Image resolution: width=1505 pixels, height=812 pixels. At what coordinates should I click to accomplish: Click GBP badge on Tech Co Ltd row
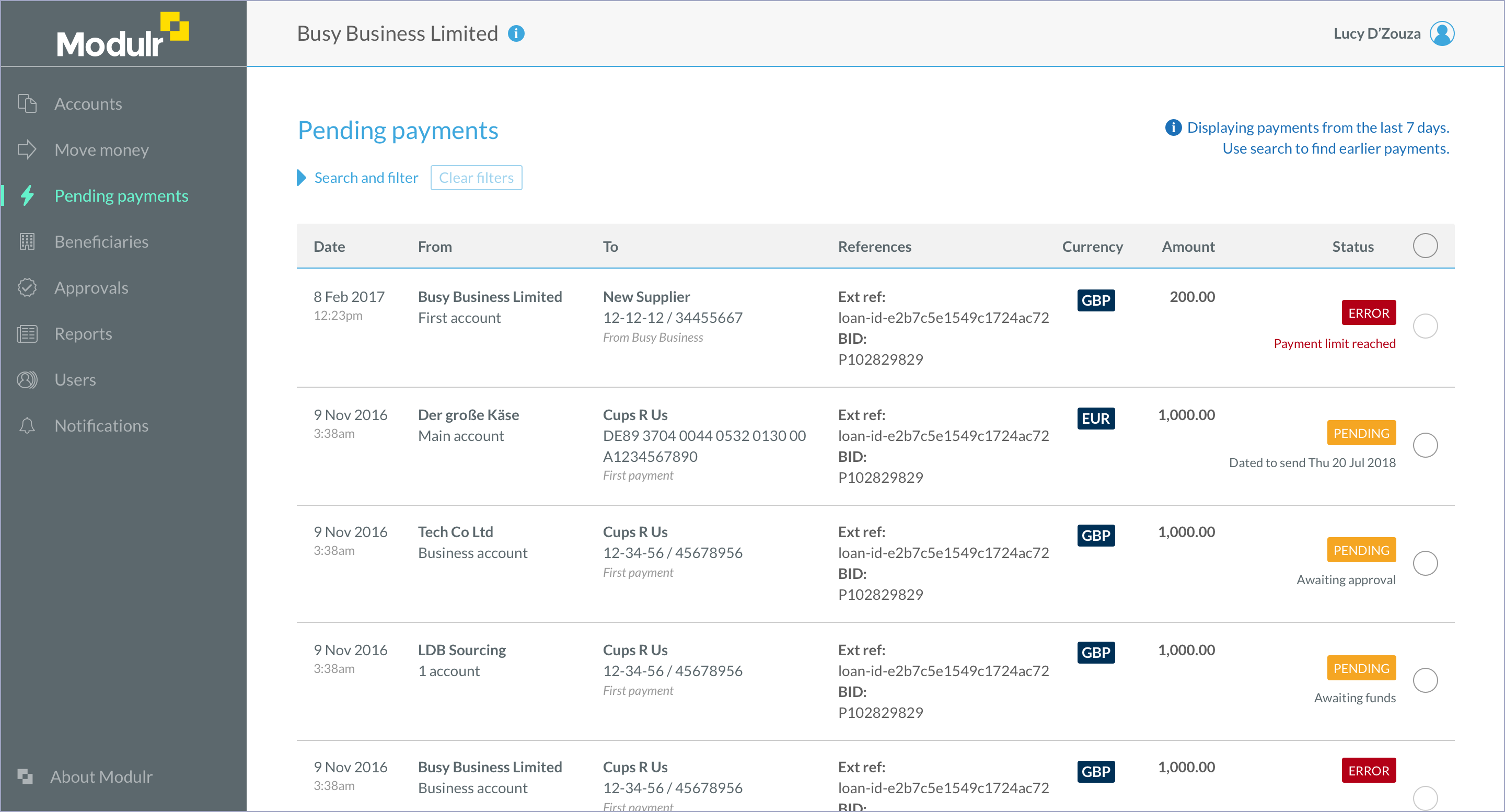click(x=1095, y=535)
